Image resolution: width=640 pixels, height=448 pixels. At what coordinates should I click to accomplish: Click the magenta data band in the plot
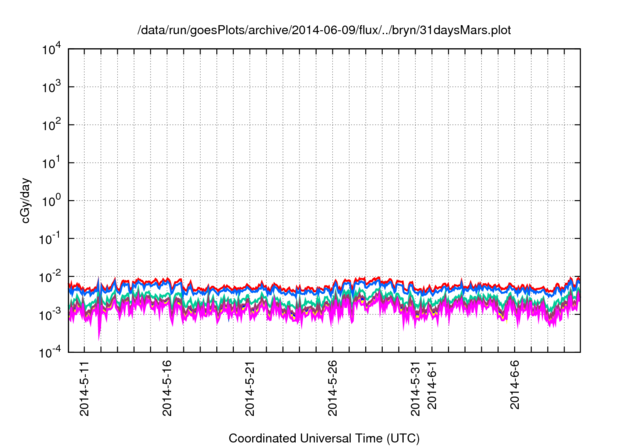pos(300,317)
